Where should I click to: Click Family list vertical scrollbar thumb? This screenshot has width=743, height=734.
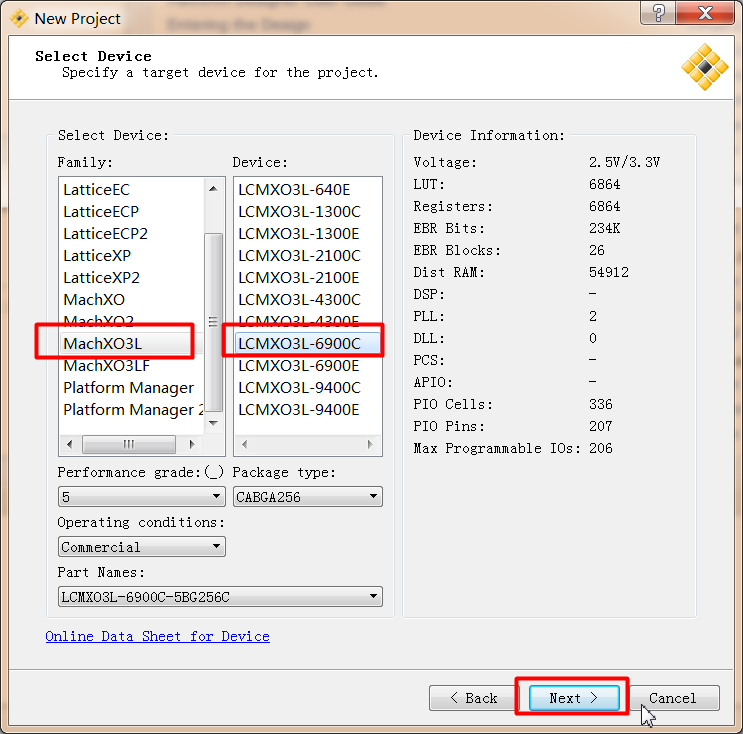[213, 322]
